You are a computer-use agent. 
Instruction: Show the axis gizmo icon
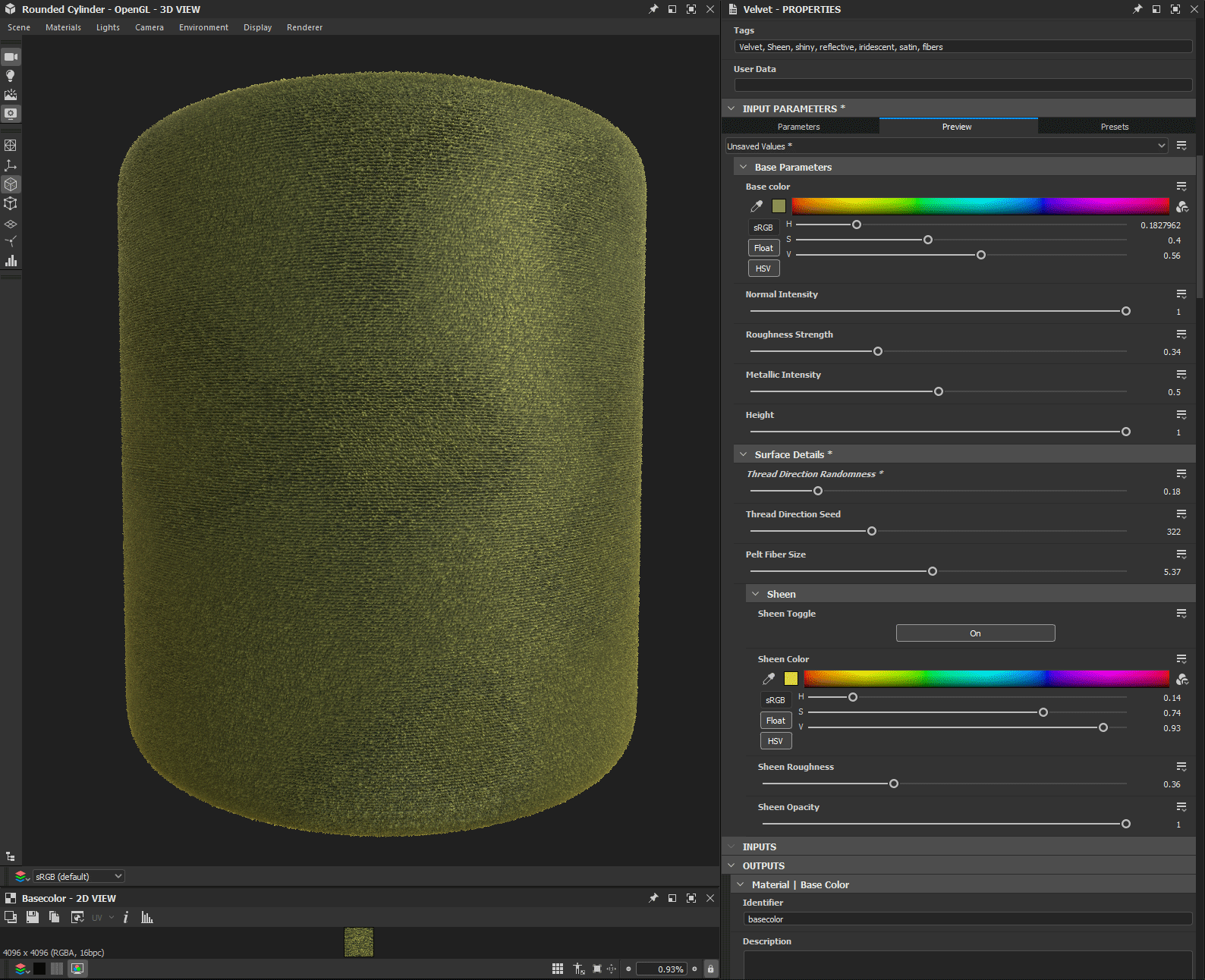pyautogui.click(x=11, y=165)
